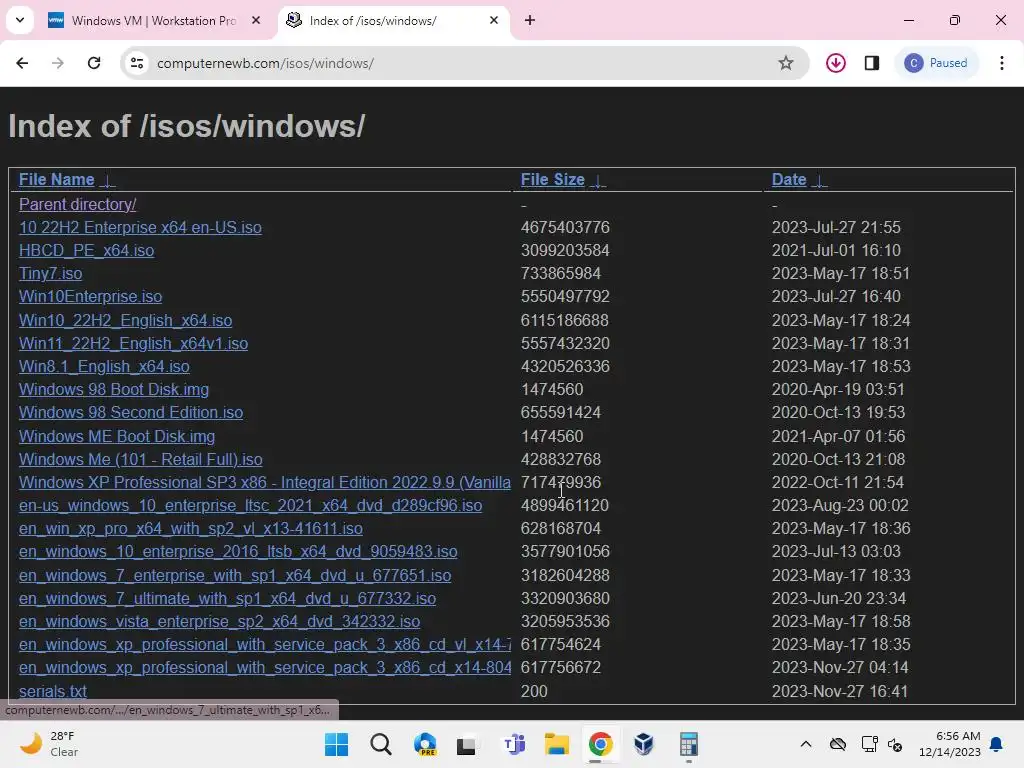
Task: Toggle the Chrome side panel
Action: tap(872, 63)
